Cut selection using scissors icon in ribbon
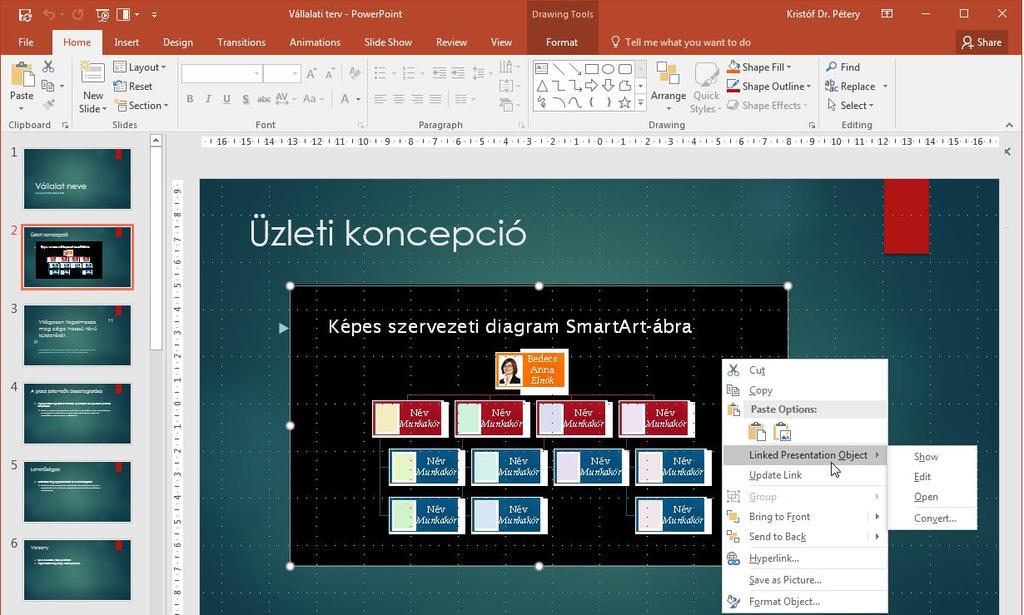Screen dimensions: 1024x615 (x=48, y=67)
